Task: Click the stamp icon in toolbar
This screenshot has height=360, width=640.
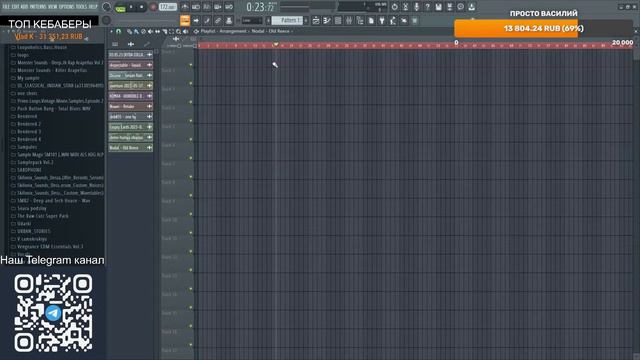Action: click(x=229, y=20)
